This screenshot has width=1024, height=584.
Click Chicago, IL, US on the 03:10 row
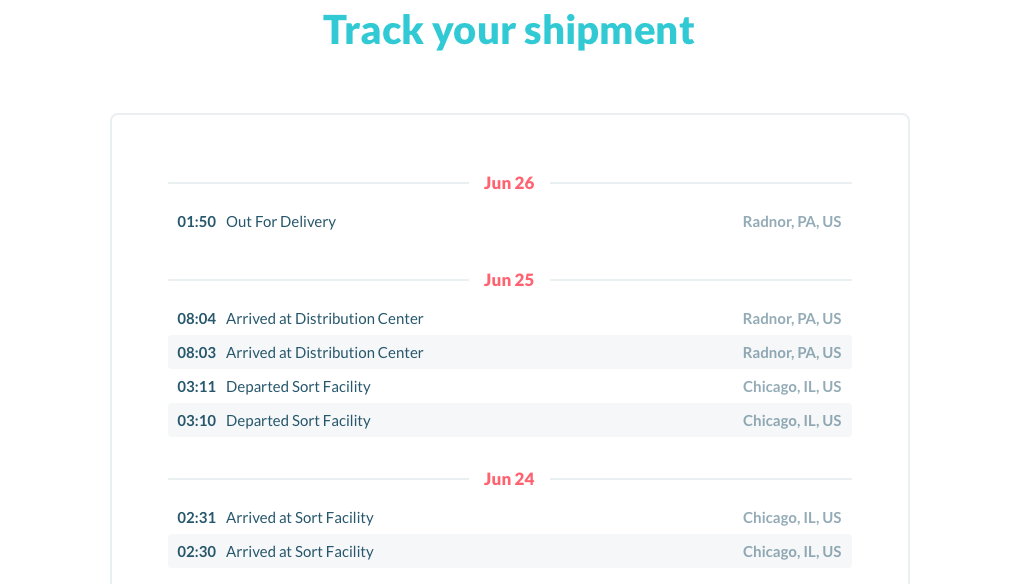[x=792, y=420]
